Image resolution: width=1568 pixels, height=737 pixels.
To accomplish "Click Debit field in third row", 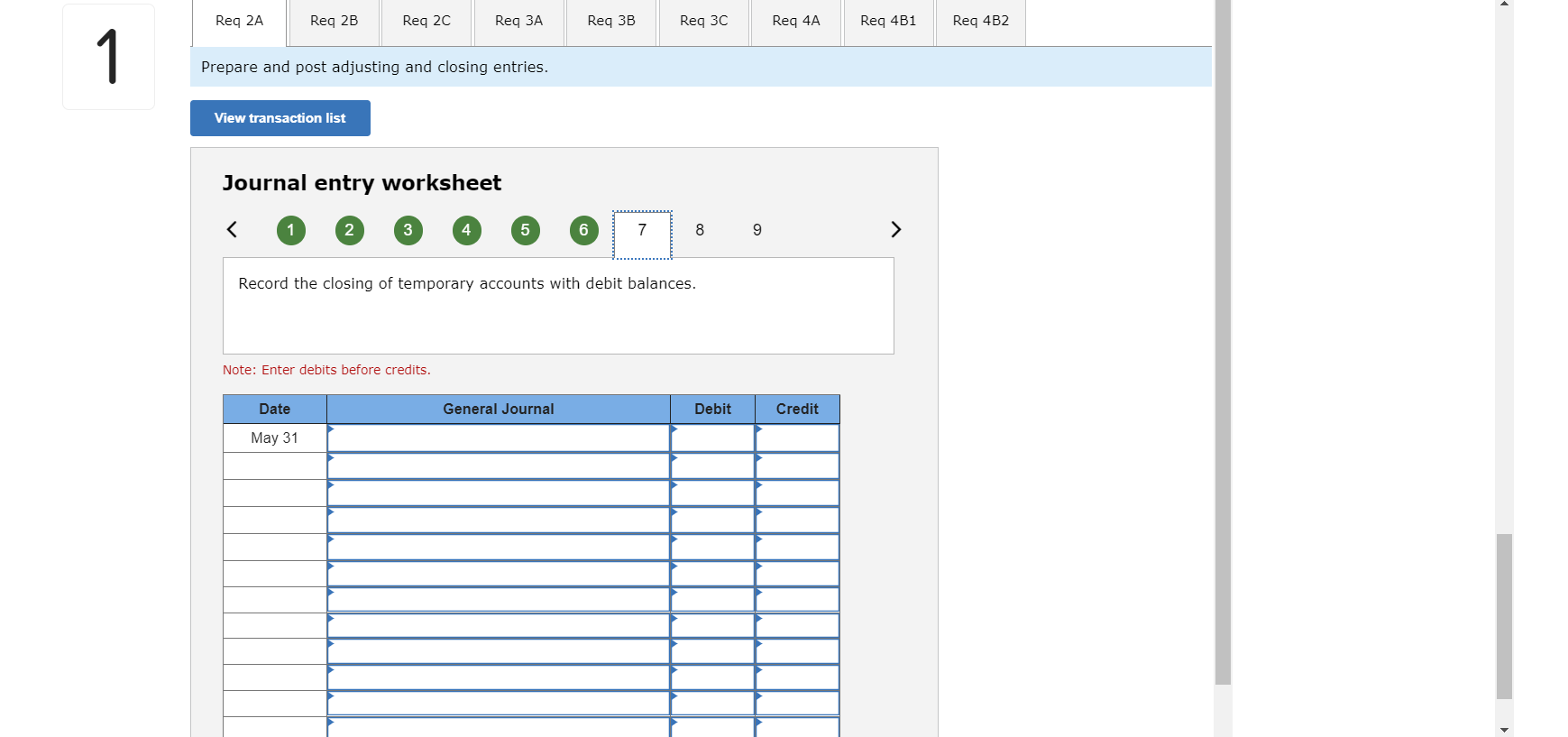I will [x=712, y=493].
